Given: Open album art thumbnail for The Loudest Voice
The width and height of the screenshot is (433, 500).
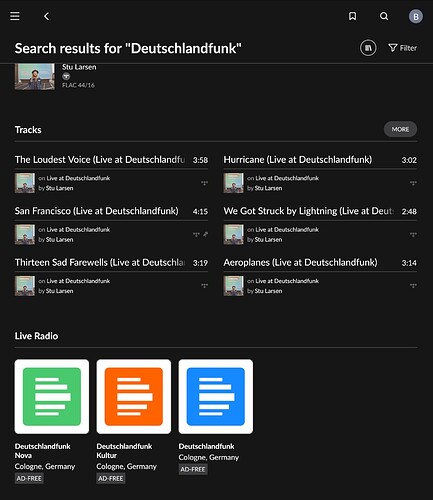Looking at the screenshot, I should (25, 183).
